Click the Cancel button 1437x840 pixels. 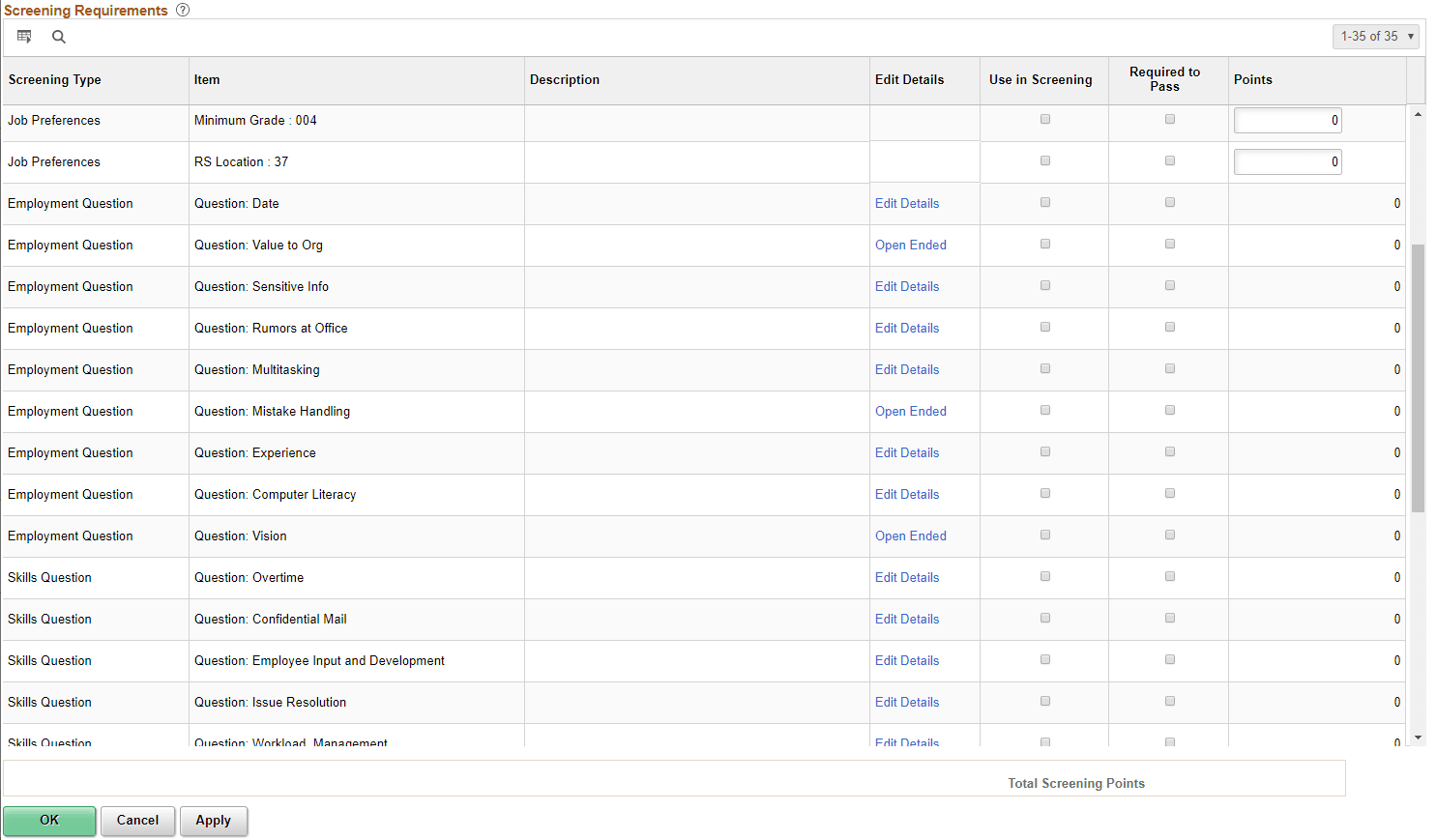[x=137, y=820]
